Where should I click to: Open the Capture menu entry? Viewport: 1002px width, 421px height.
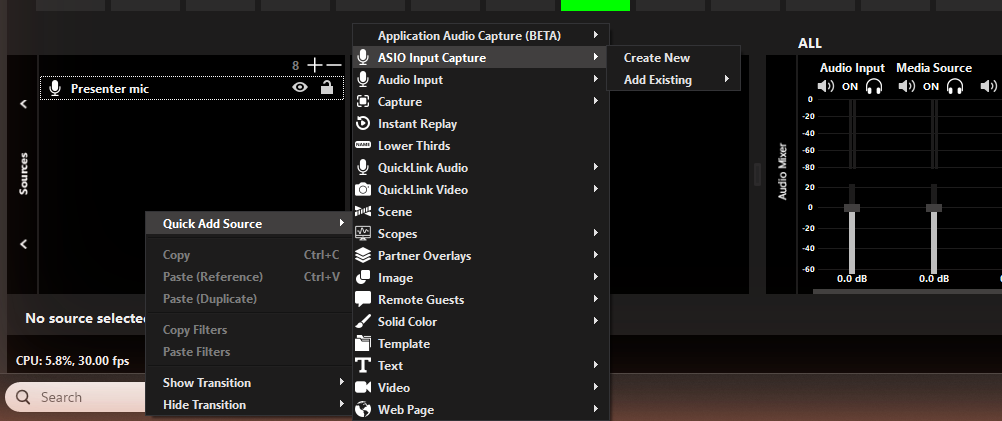coord(481,102)
